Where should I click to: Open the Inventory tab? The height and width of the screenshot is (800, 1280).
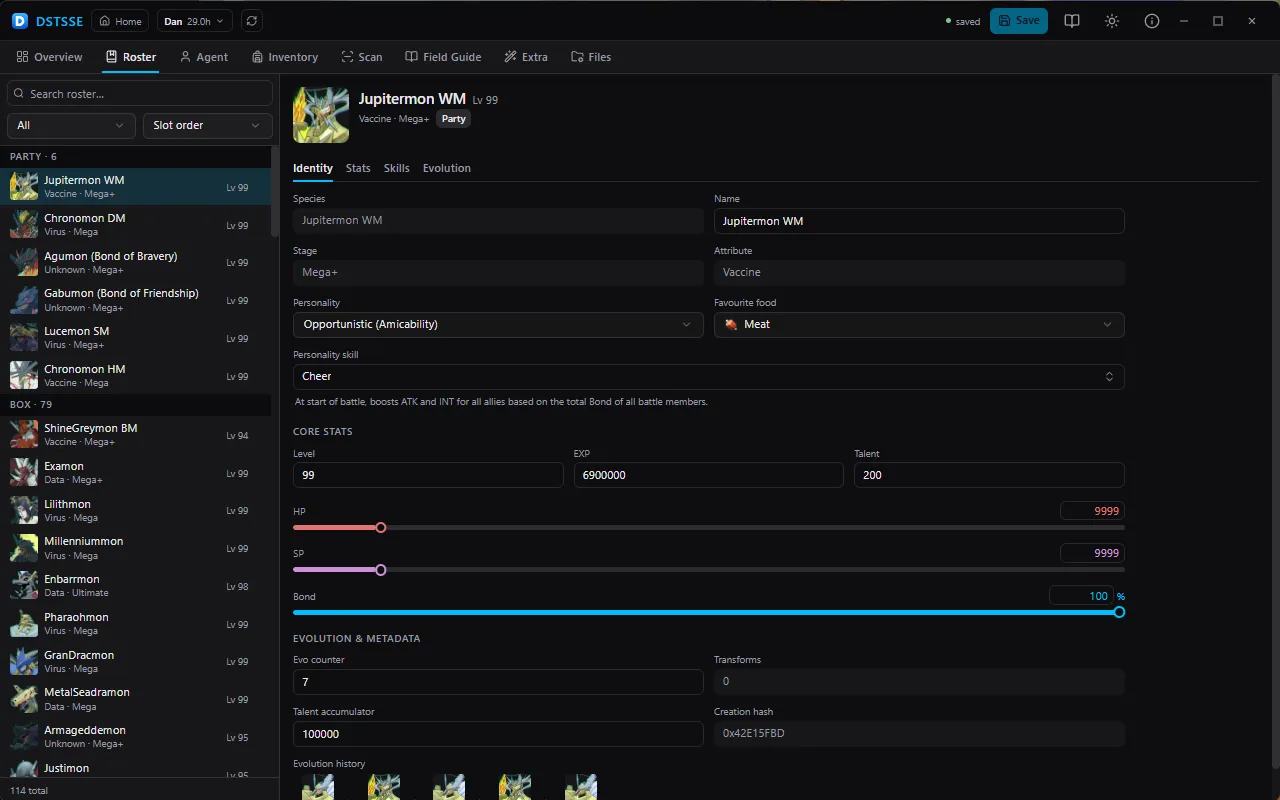(285, 57)
